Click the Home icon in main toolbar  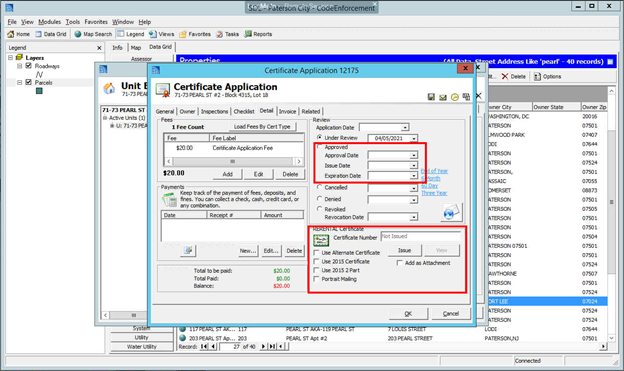[11, 34]
